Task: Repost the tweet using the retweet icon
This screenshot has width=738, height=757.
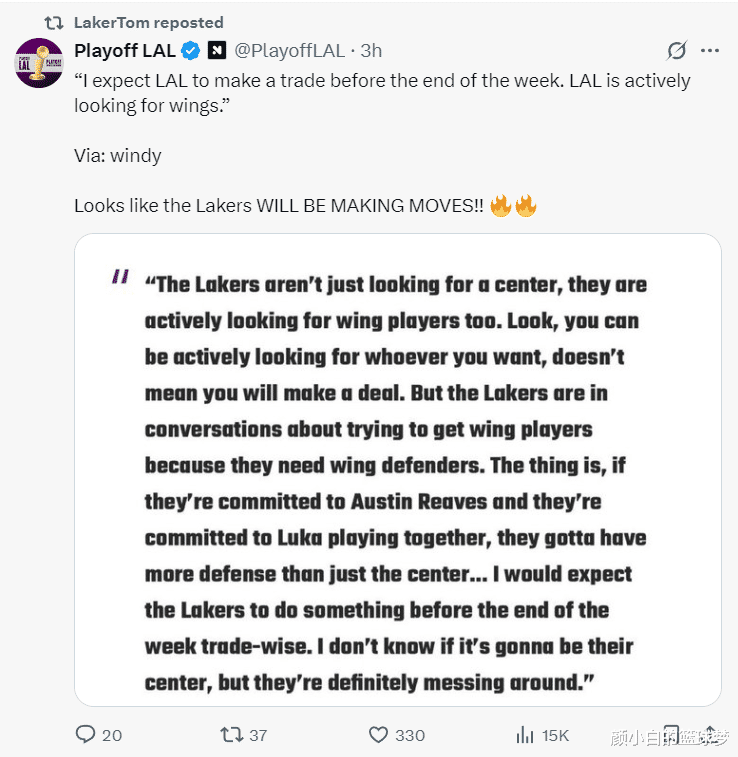Action: pos(231,735)
